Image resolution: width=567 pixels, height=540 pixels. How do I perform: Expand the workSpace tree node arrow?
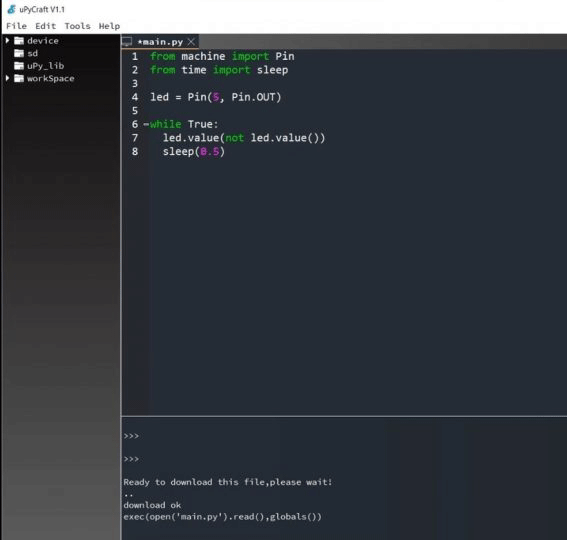pos(7,78)
